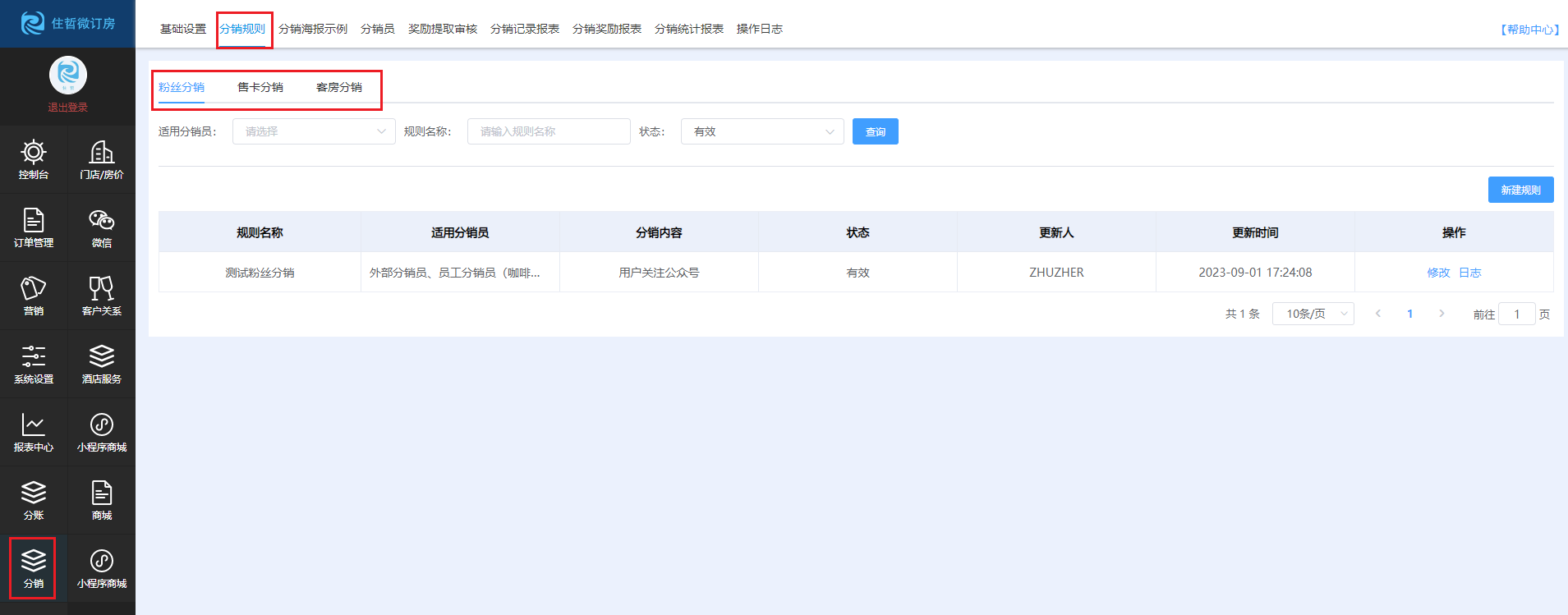Click the 规则名称 column header
The image size is (1568, 615).
(260, 232)
